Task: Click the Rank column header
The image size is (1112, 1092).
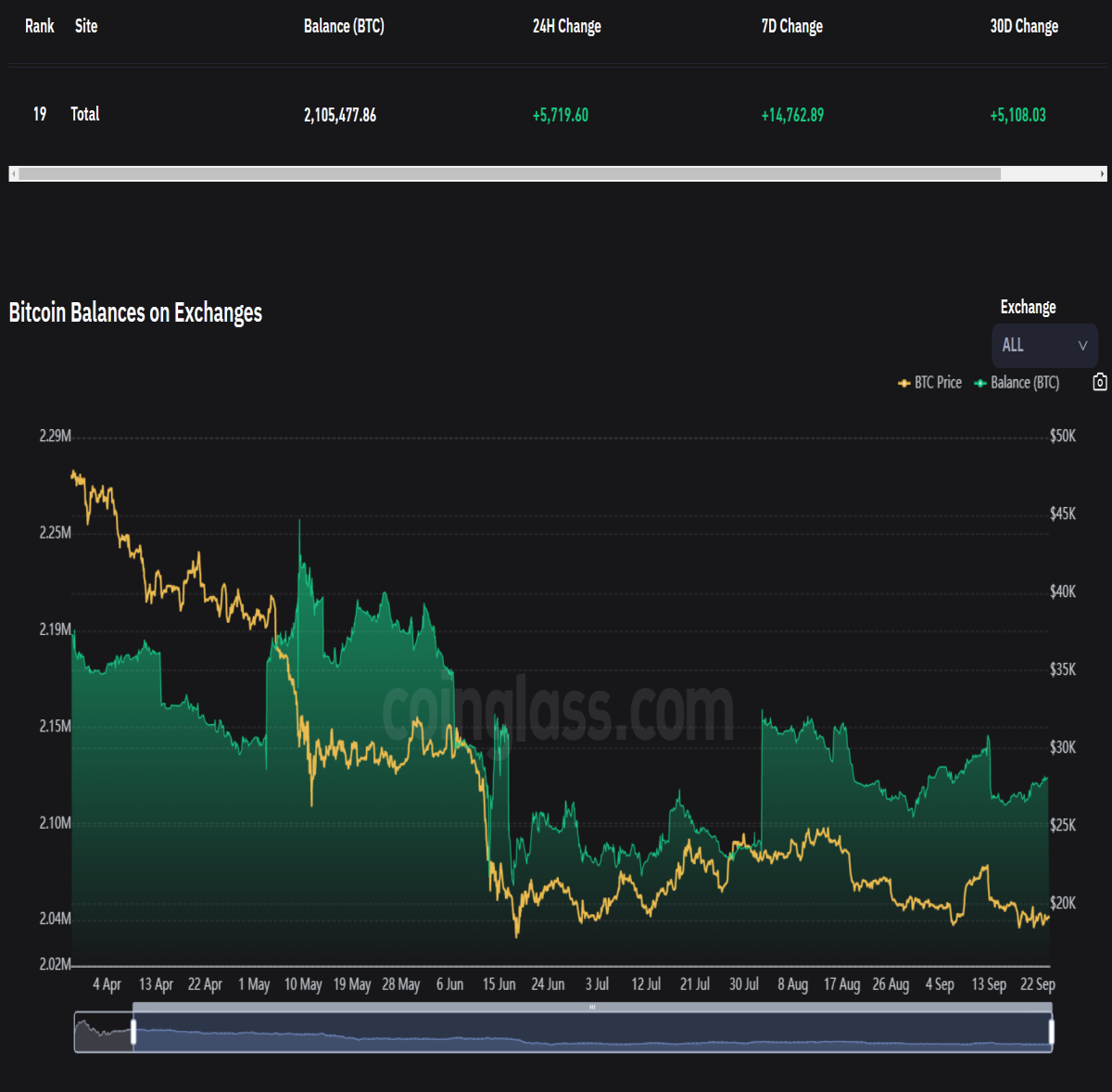Action: point(39,26)
